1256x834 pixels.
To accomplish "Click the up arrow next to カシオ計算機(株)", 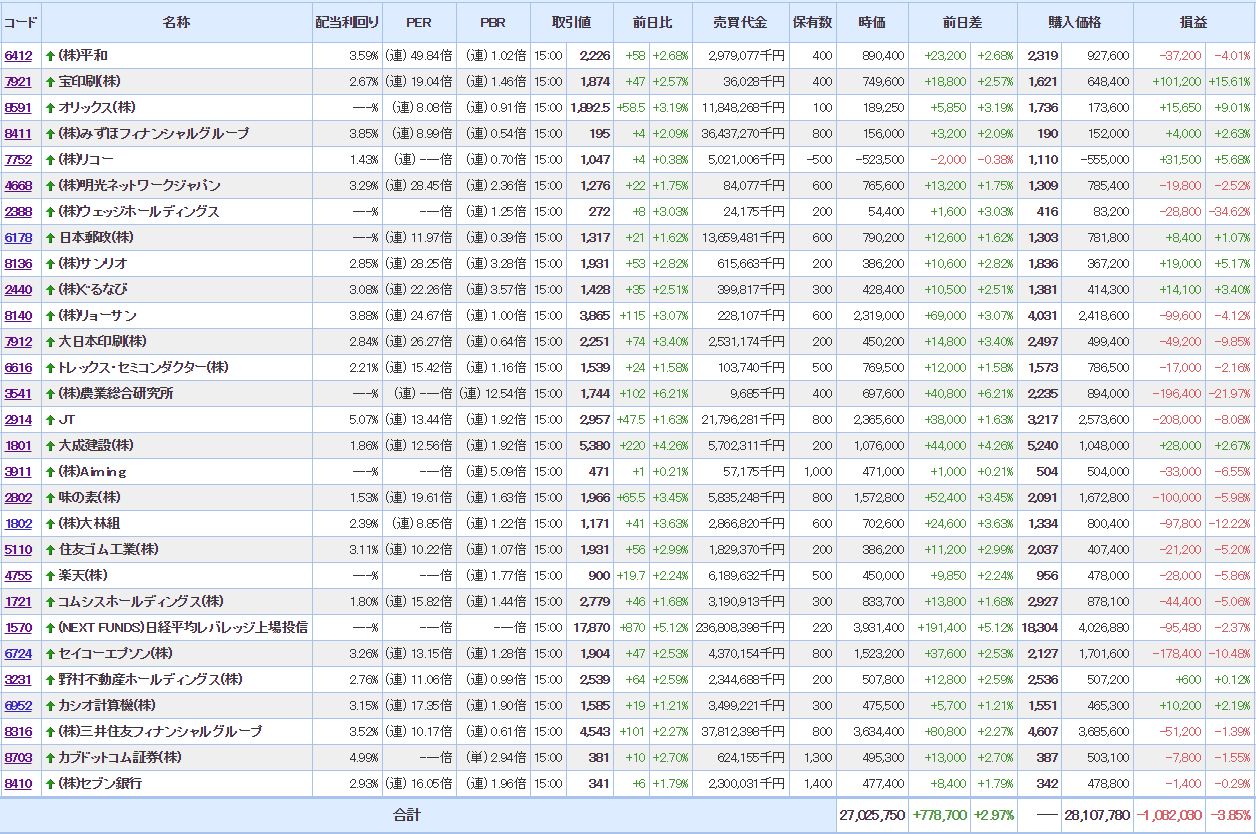I will tap(50, 706).
